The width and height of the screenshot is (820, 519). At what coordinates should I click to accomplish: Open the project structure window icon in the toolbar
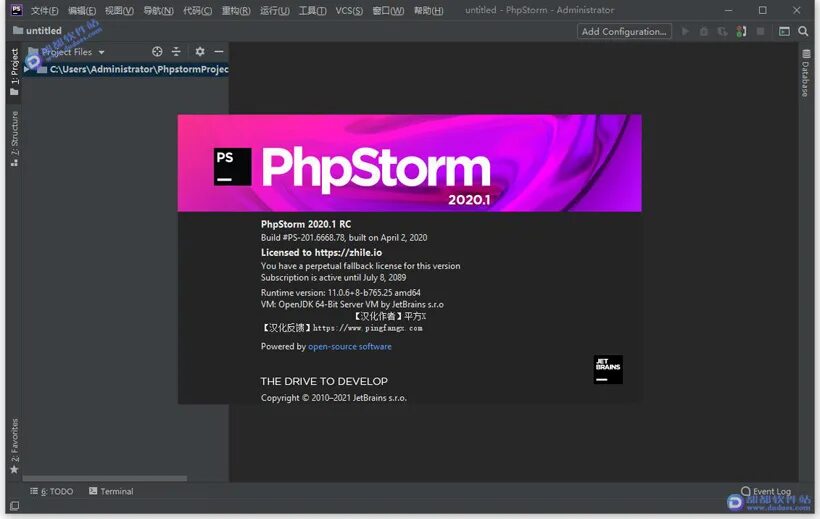[x=784, y=31]
